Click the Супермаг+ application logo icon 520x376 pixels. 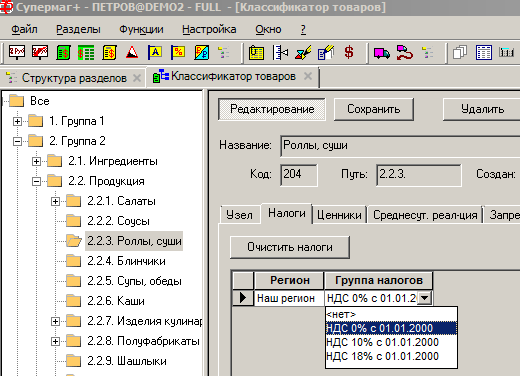6,7
